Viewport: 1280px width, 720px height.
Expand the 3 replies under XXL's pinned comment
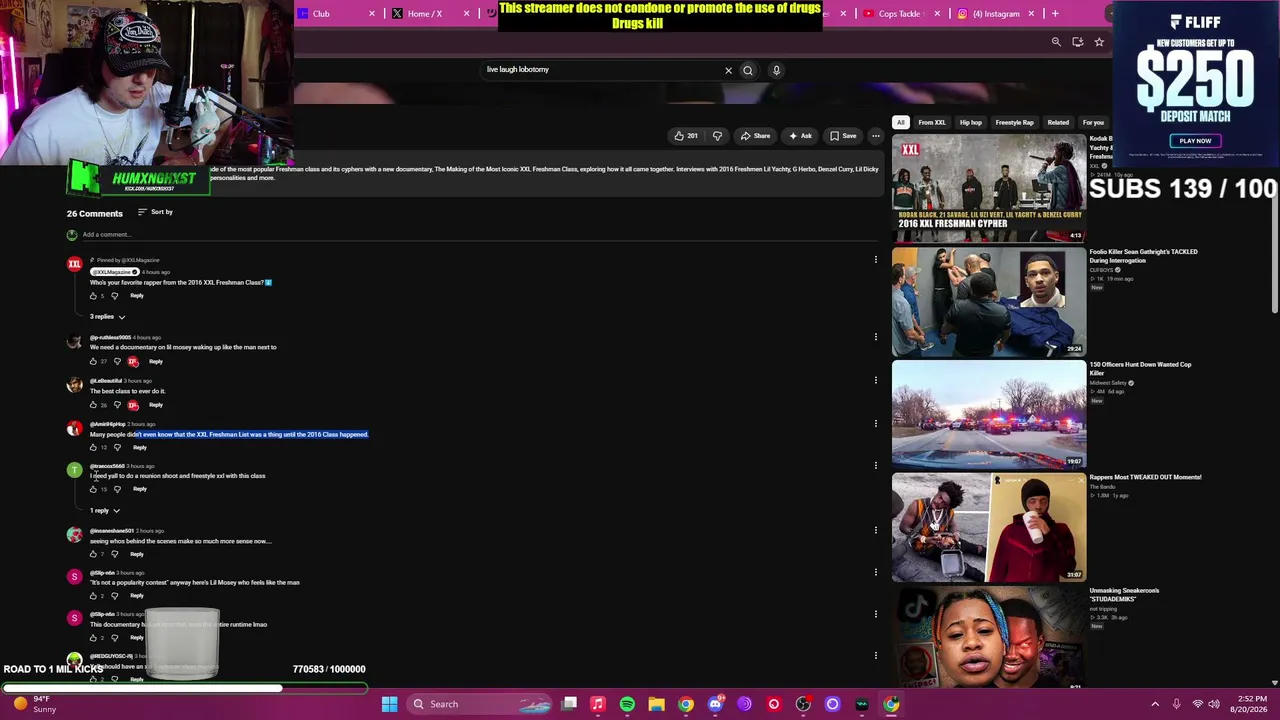point(107,317)
